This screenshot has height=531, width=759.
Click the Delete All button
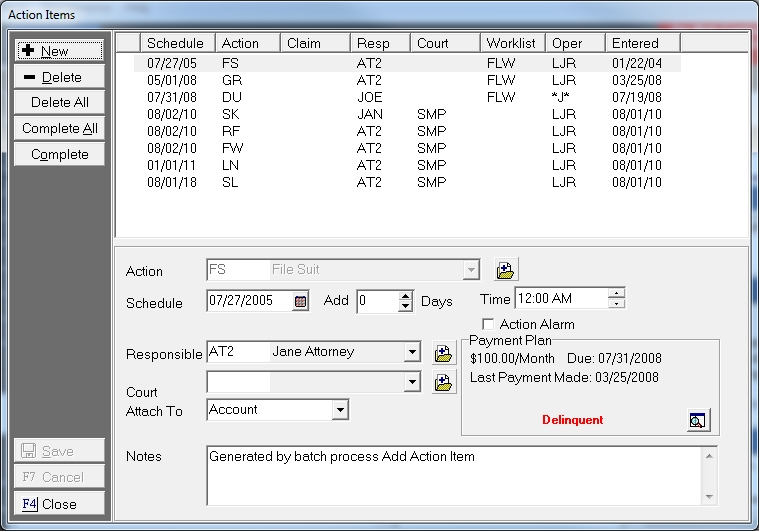coord(59,103)
